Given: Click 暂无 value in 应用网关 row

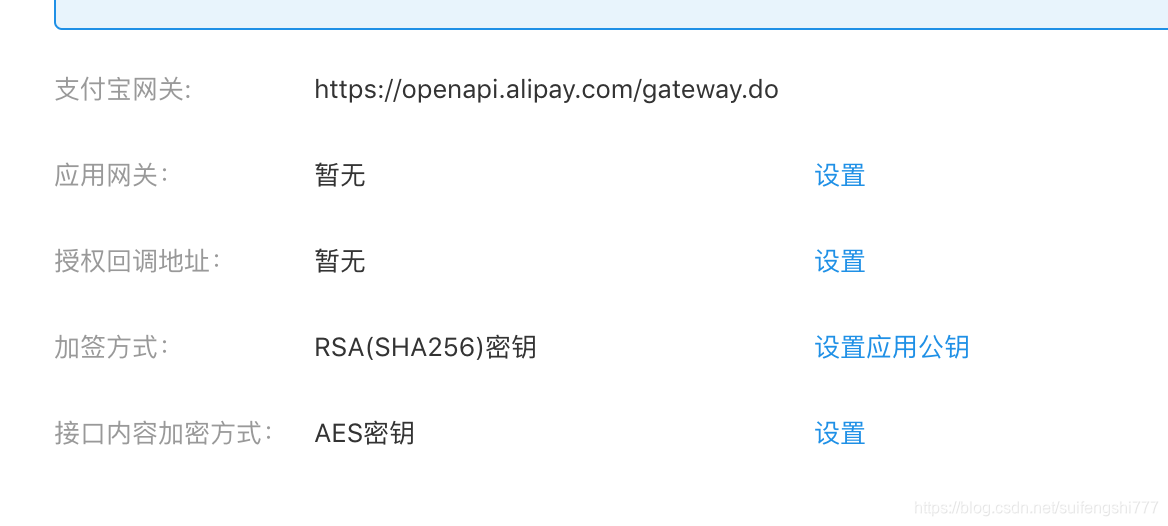Looking at the screenshot, I should pyautogui.click(x=340, y=177).
